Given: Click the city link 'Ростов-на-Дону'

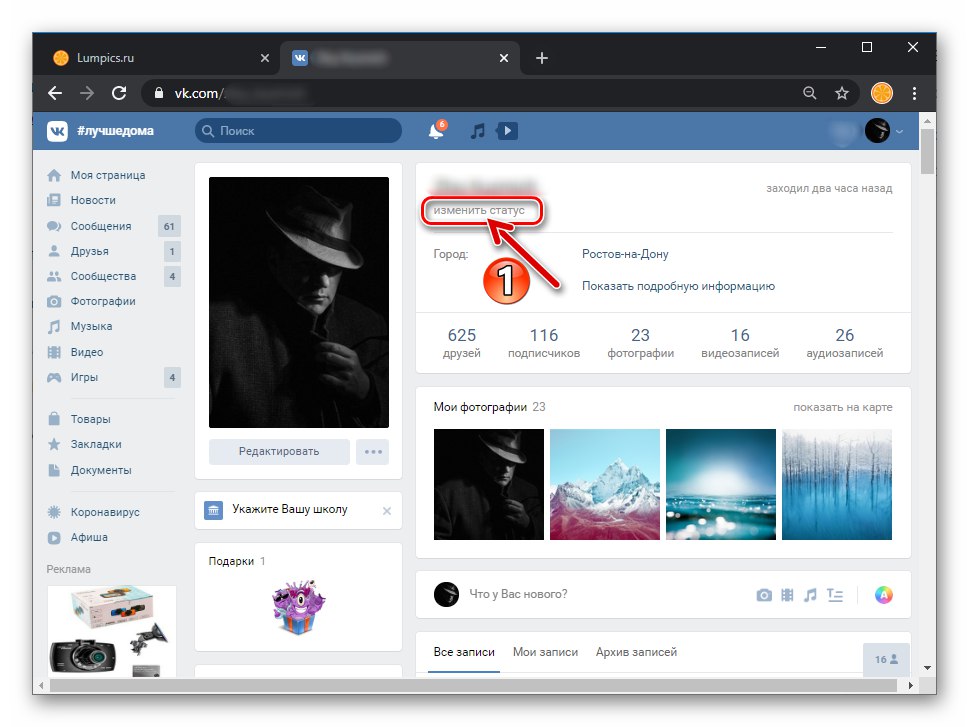Looking at the screenshot, I should pyautogui.click(x=625, y=254).
